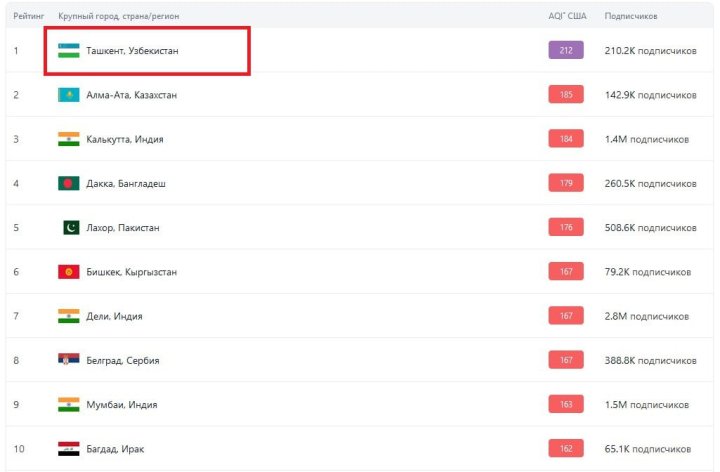Click the Kyrgyzstan flag icon

click(68, 272)
